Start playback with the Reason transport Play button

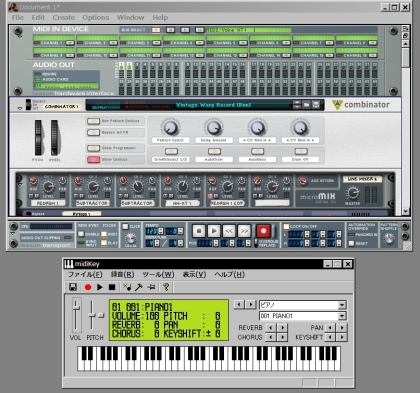pos(214,231)
